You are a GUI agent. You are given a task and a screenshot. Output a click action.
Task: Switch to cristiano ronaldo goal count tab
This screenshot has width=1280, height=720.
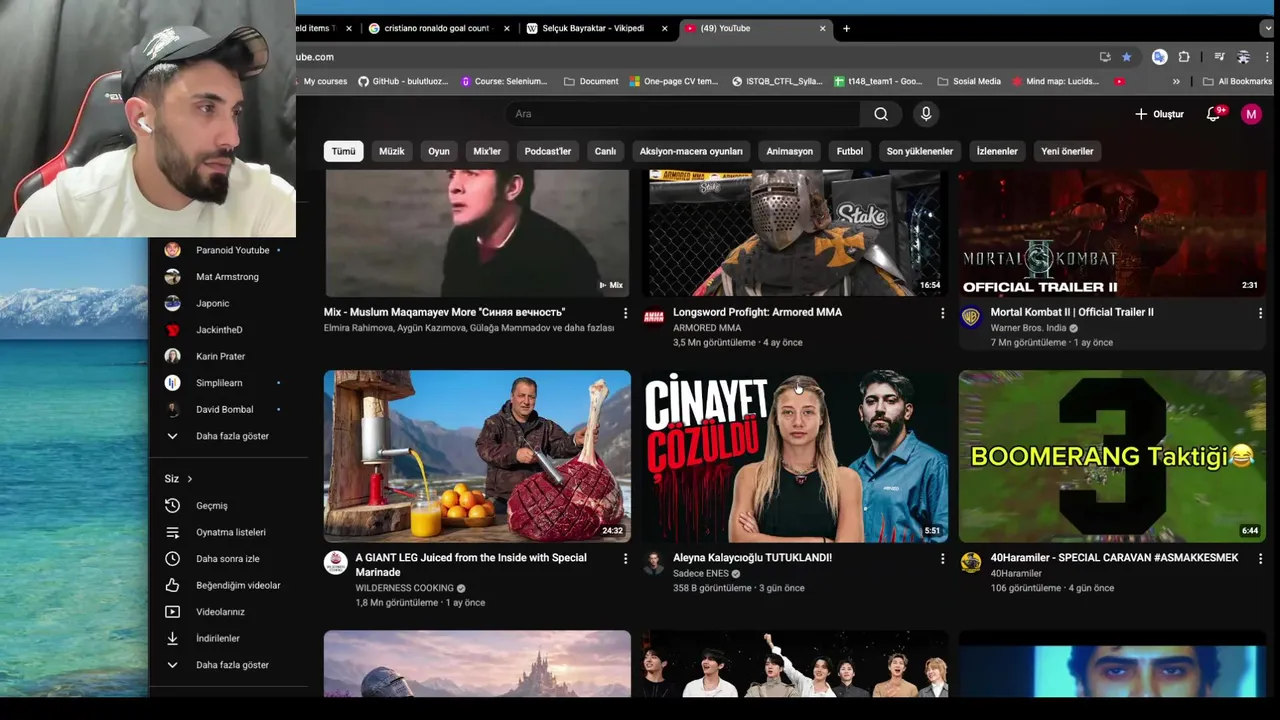pyautogui.click(x=439, y=28)
